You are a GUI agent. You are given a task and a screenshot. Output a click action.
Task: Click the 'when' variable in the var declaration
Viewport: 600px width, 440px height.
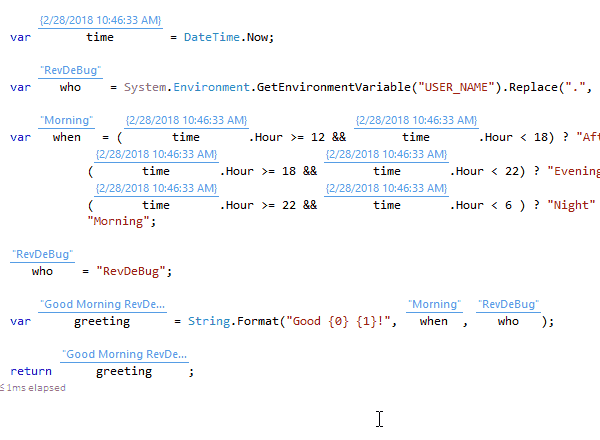click(x=67, y=137)
